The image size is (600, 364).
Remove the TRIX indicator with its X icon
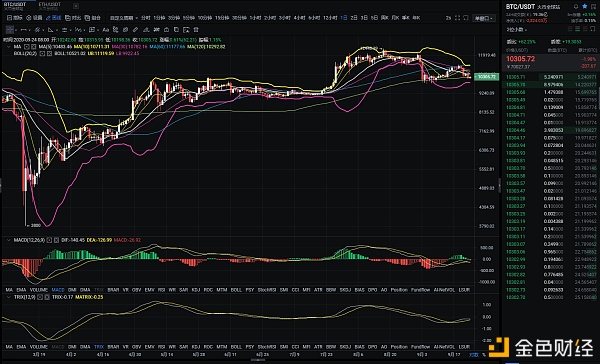click(47, 297)
